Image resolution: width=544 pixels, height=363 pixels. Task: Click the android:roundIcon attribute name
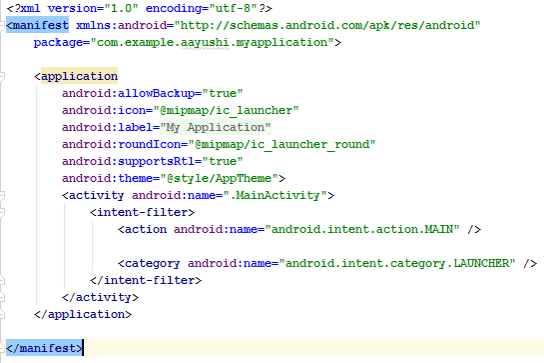tap(121, 144)
